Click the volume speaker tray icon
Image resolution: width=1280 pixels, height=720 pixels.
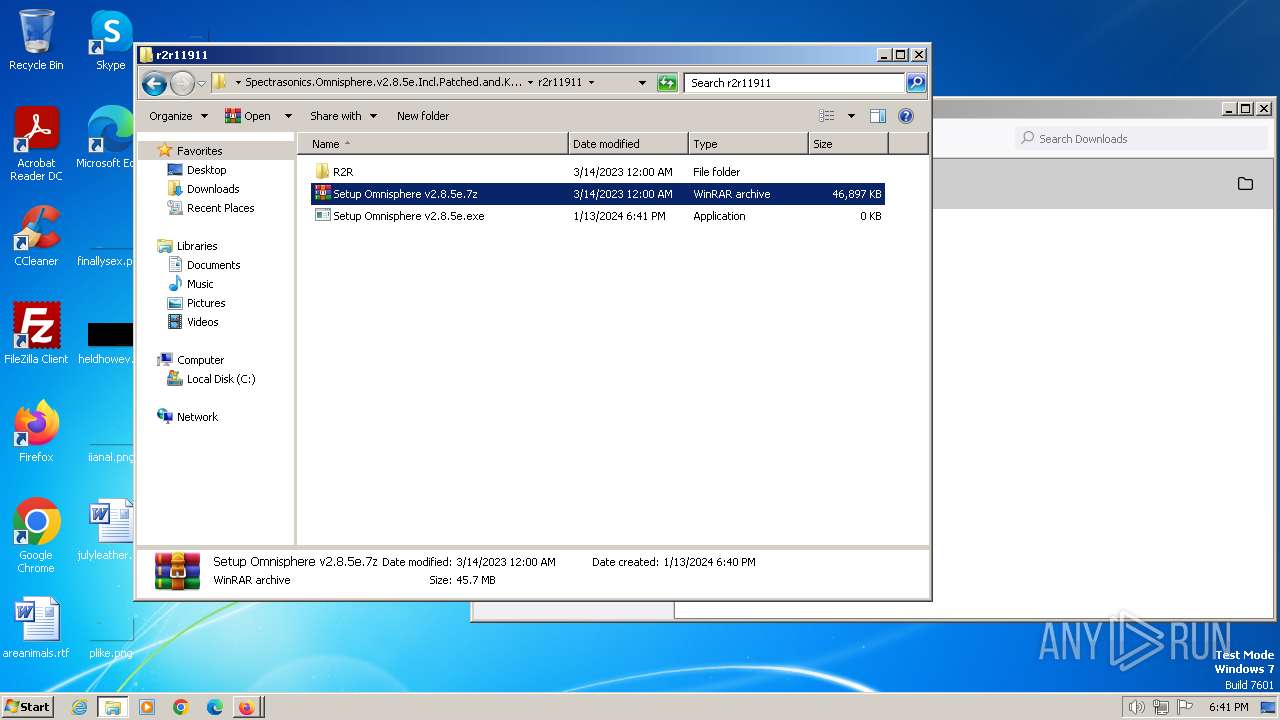[1136, 707]
